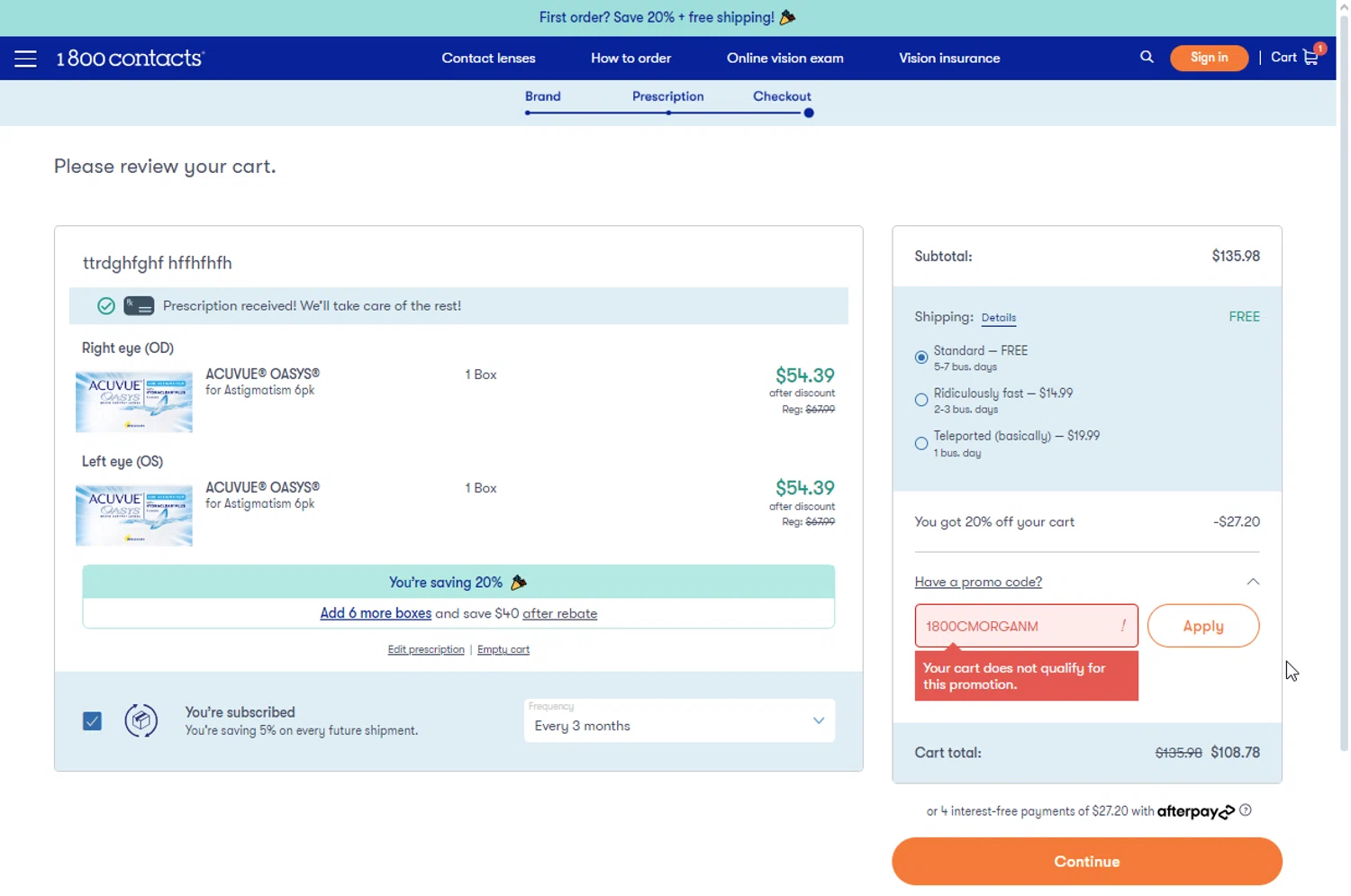The image size is (1351, 896).
Task: Open Vision insurance menu
Action: 949,58
